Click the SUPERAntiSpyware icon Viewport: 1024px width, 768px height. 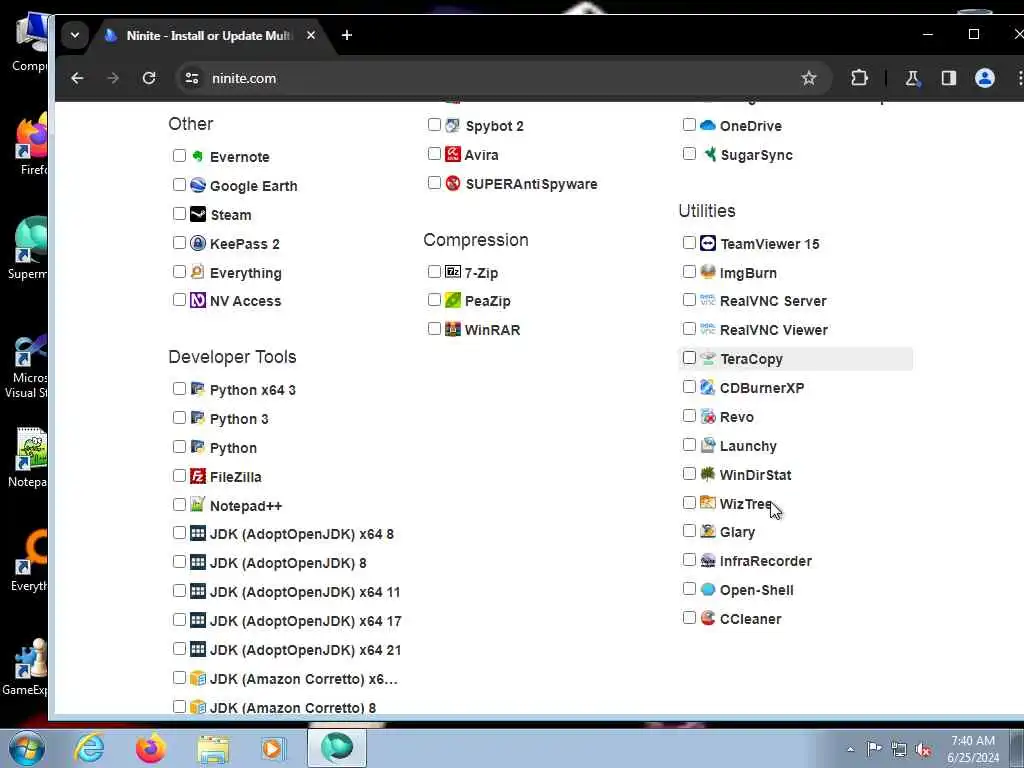pyautogui.click(x=453, y=183)
